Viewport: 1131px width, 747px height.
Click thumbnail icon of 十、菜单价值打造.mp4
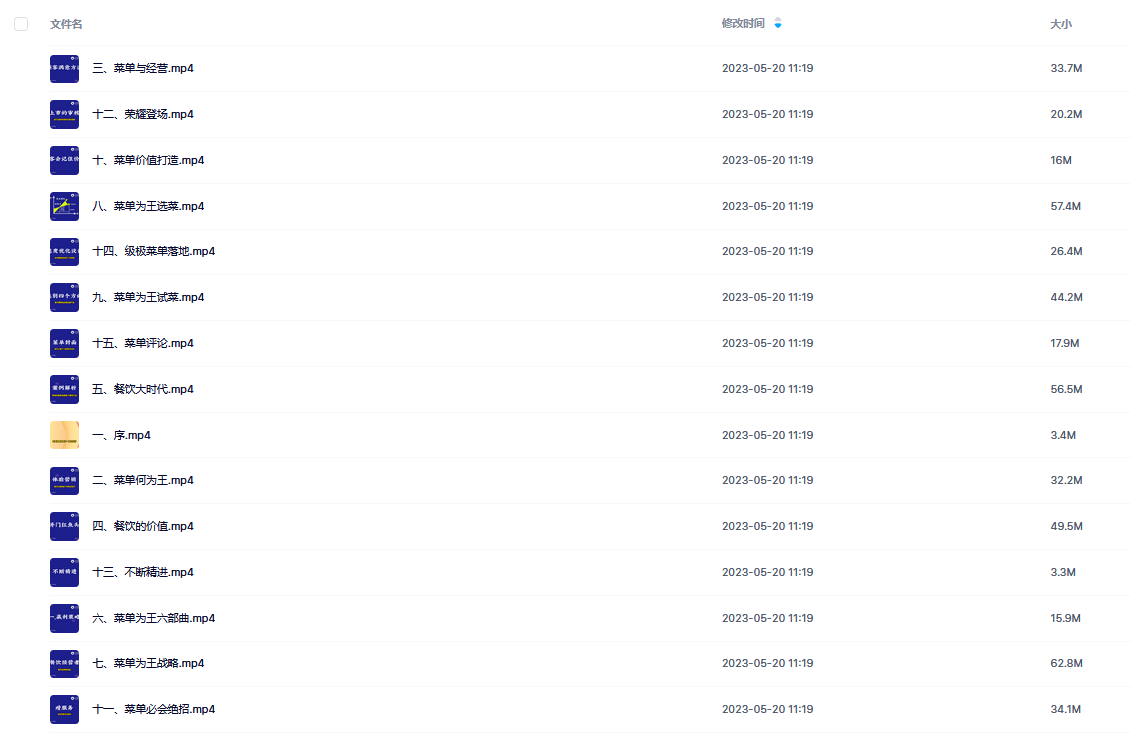point(64,160)
